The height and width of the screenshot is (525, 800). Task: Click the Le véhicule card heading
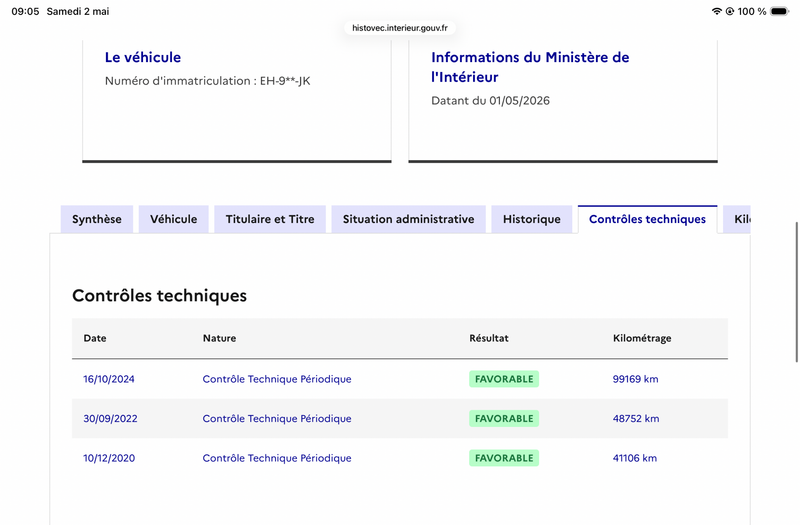pyautogui.click(x=143, y=57)
